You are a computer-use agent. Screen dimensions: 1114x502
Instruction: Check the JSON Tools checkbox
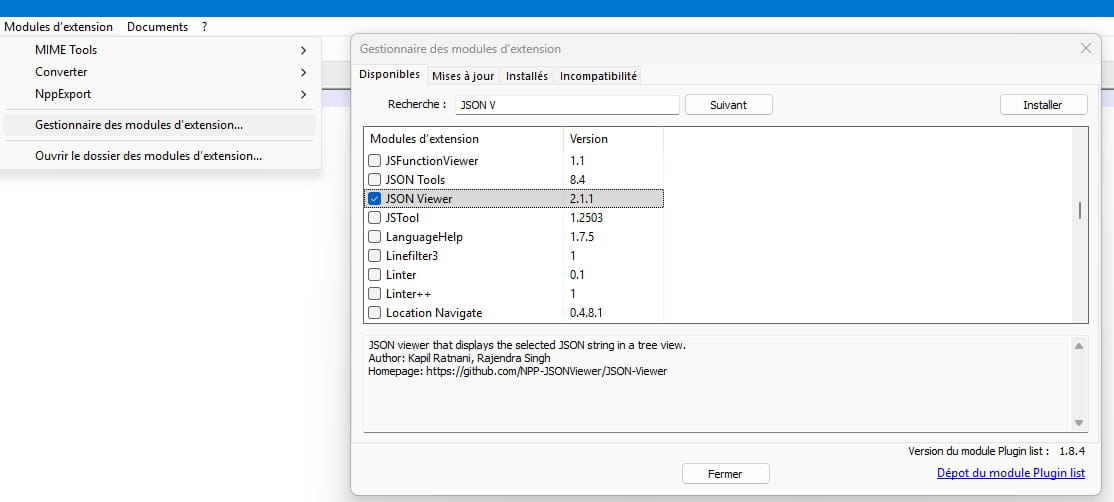(x=374, y=180)
